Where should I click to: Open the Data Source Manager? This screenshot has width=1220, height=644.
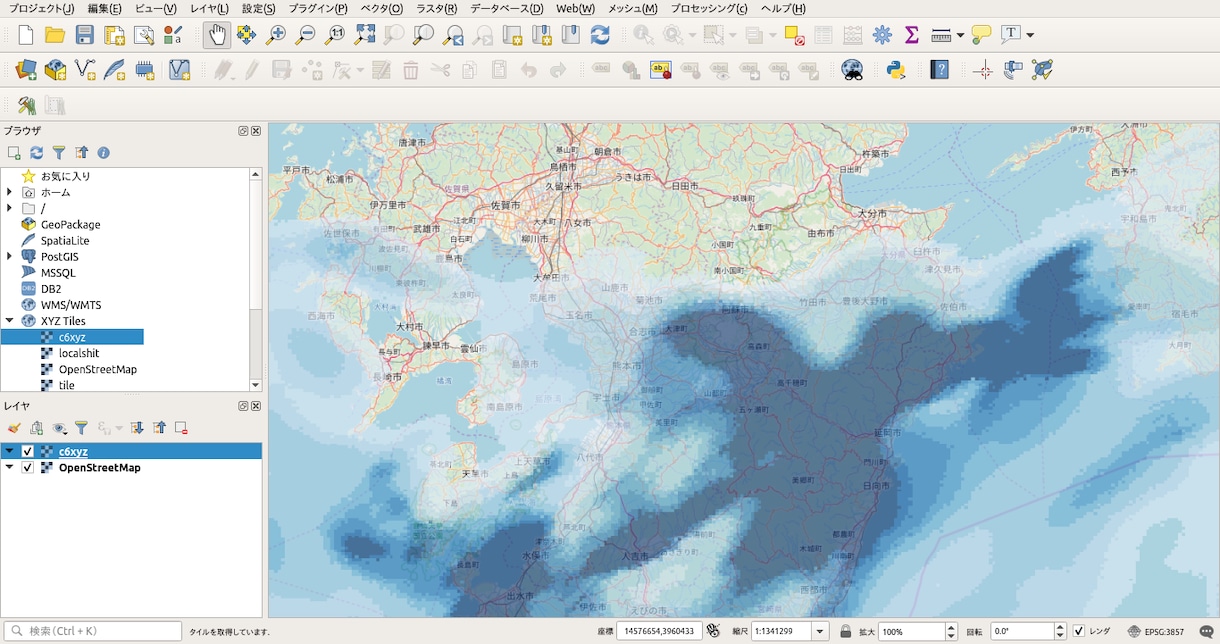26,70
